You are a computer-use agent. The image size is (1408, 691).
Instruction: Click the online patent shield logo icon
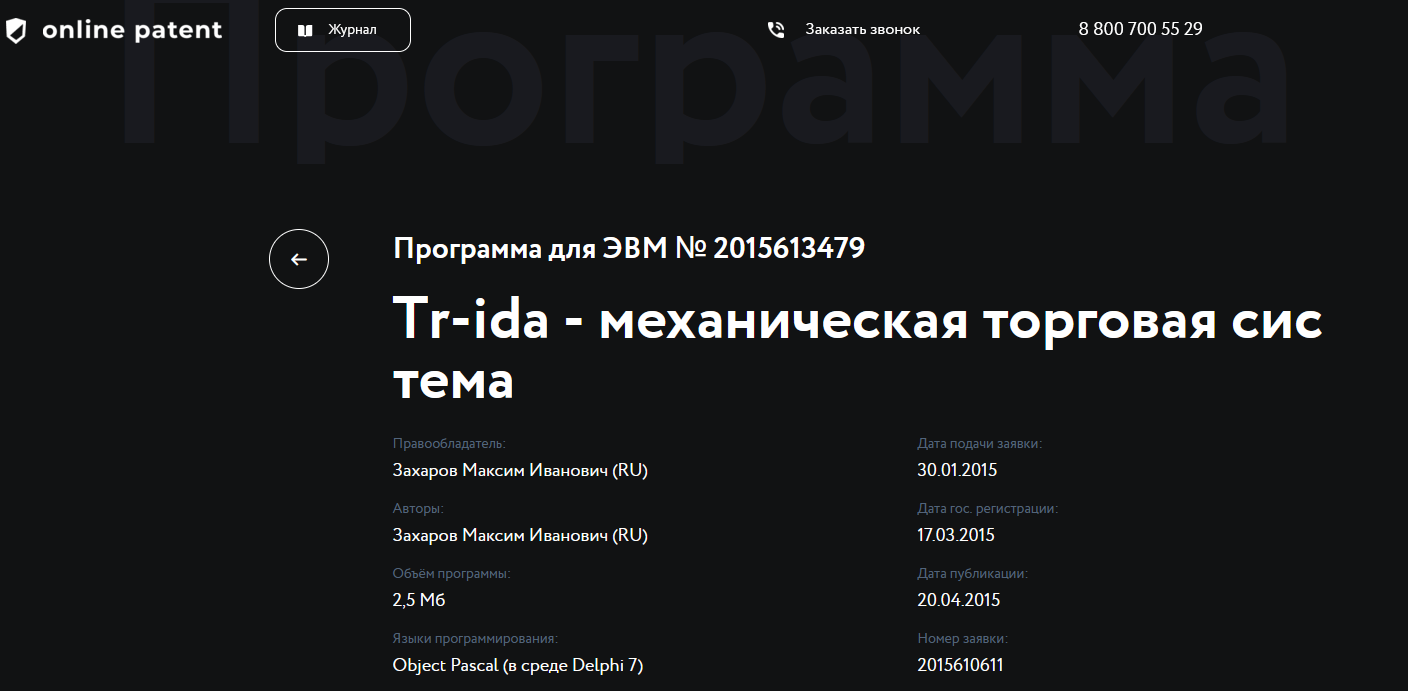(x=15, y=30)
